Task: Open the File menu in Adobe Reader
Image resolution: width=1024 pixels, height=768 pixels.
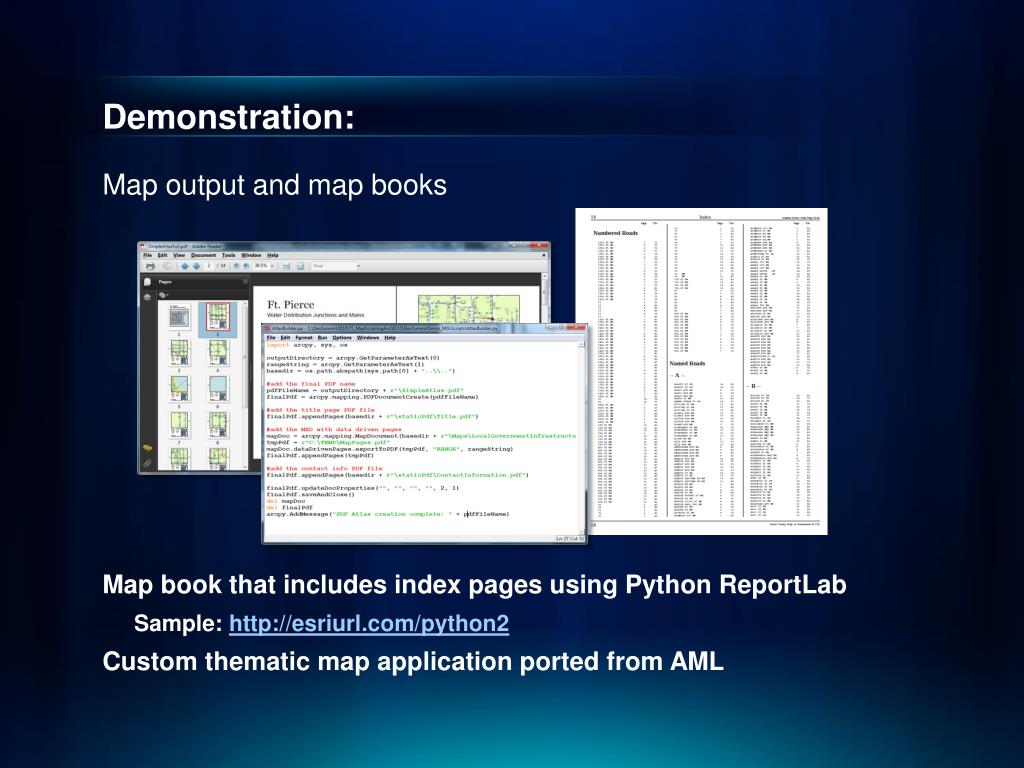Action: pos(147,255)
